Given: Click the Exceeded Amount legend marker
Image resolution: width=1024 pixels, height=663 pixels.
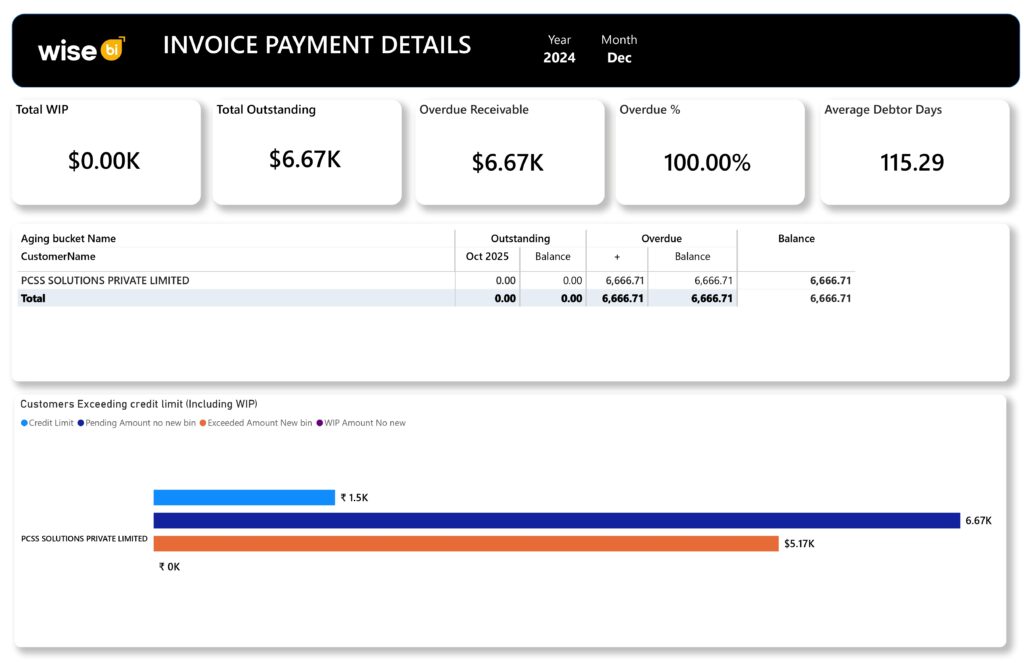Looking at the screenshot, I should coord(203,423).
